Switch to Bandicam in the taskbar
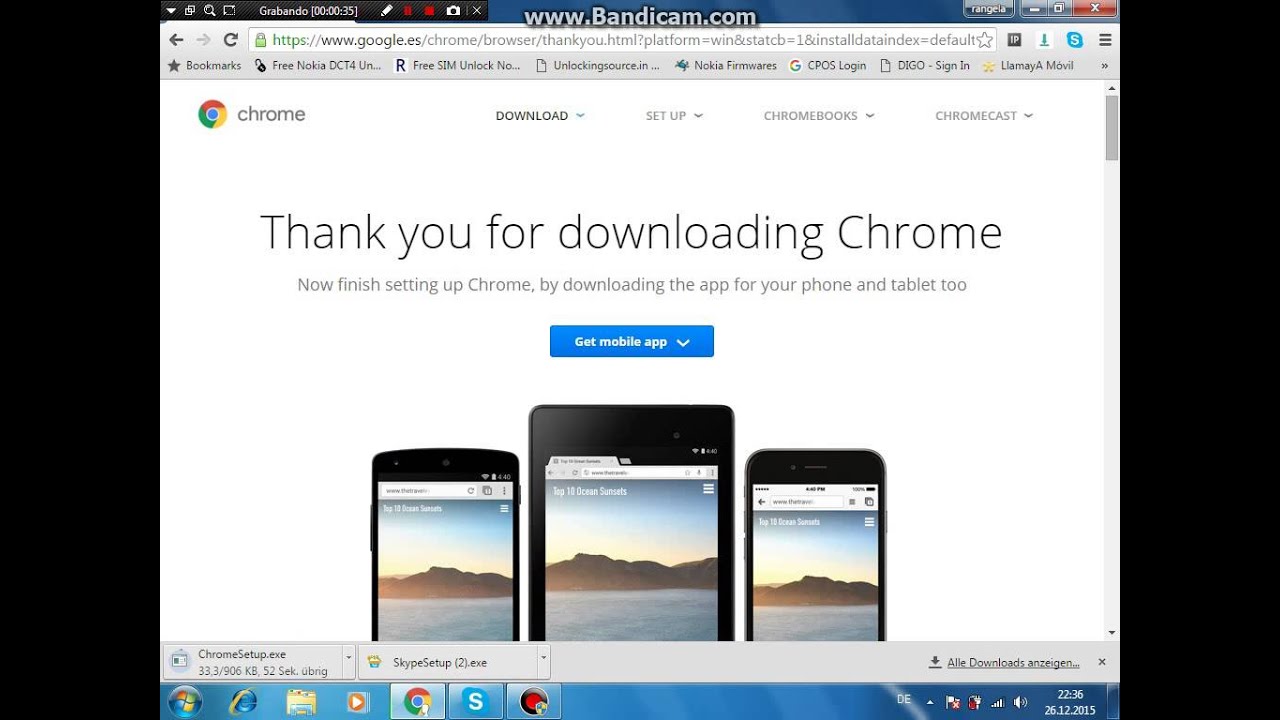Screen dimensions: 1280x720 [533, 702]
